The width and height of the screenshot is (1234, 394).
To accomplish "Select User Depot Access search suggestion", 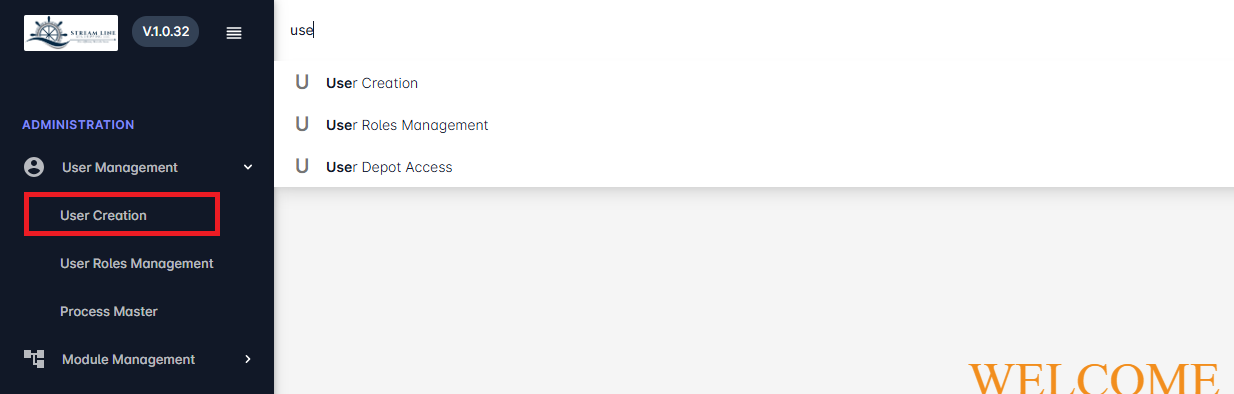I will 754,167.
